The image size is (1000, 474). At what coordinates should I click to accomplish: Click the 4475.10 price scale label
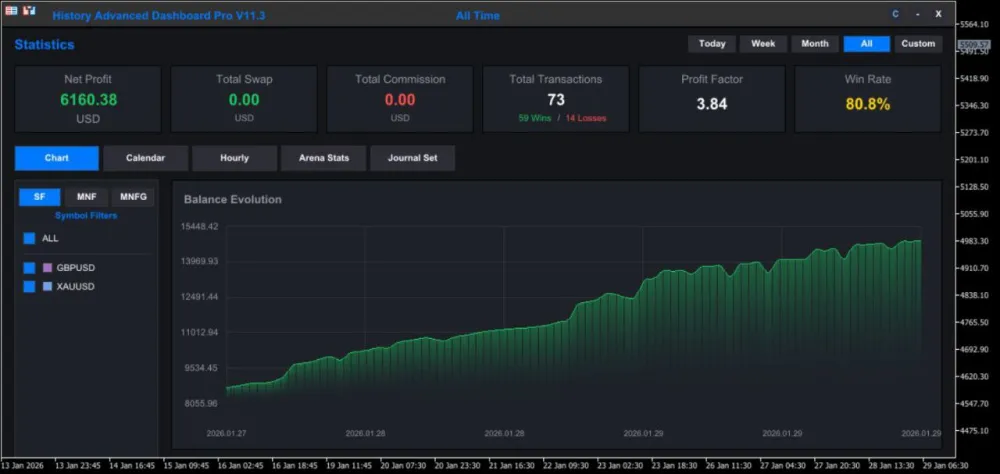pos(974,431)
